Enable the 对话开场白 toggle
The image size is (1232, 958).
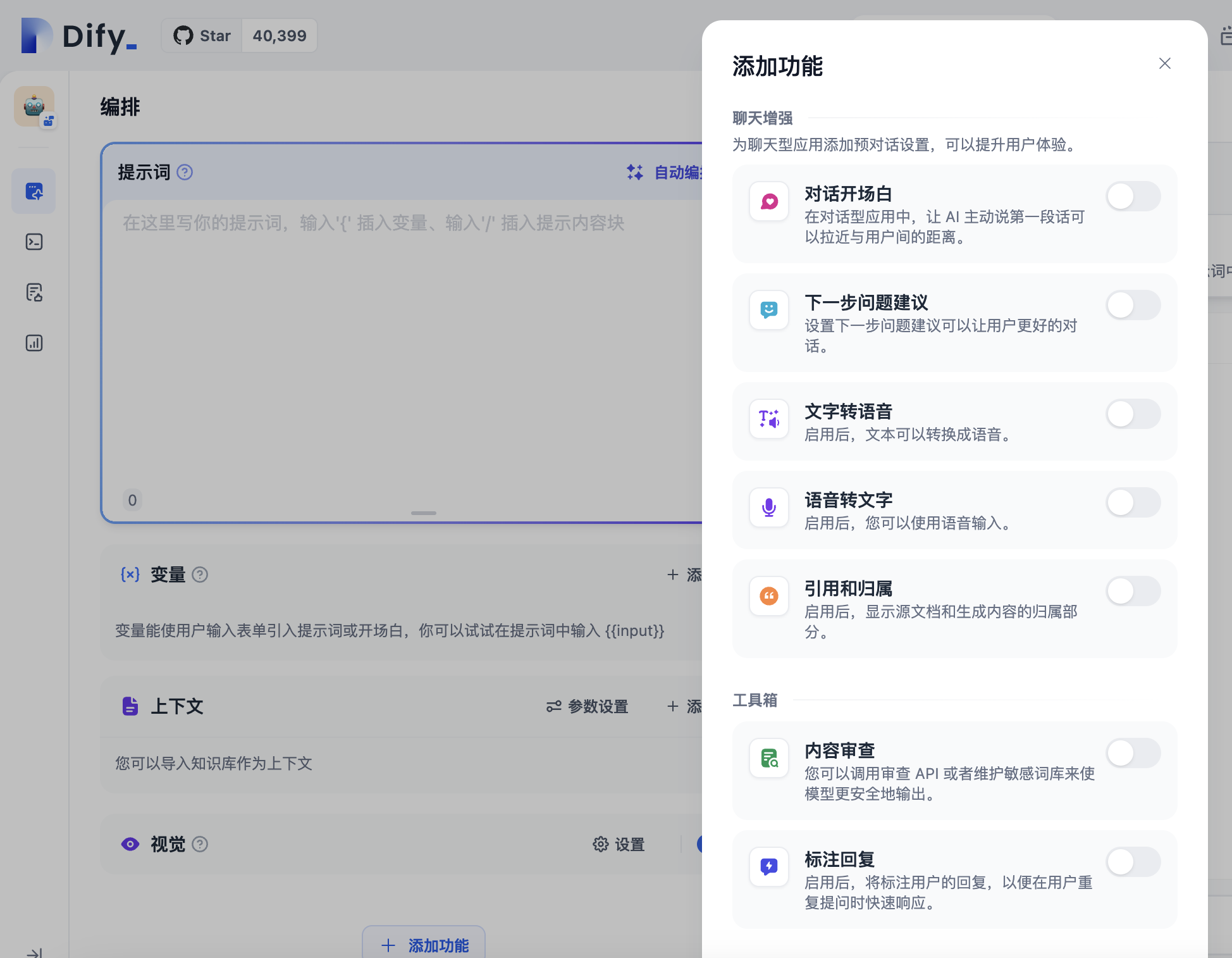1133,196
